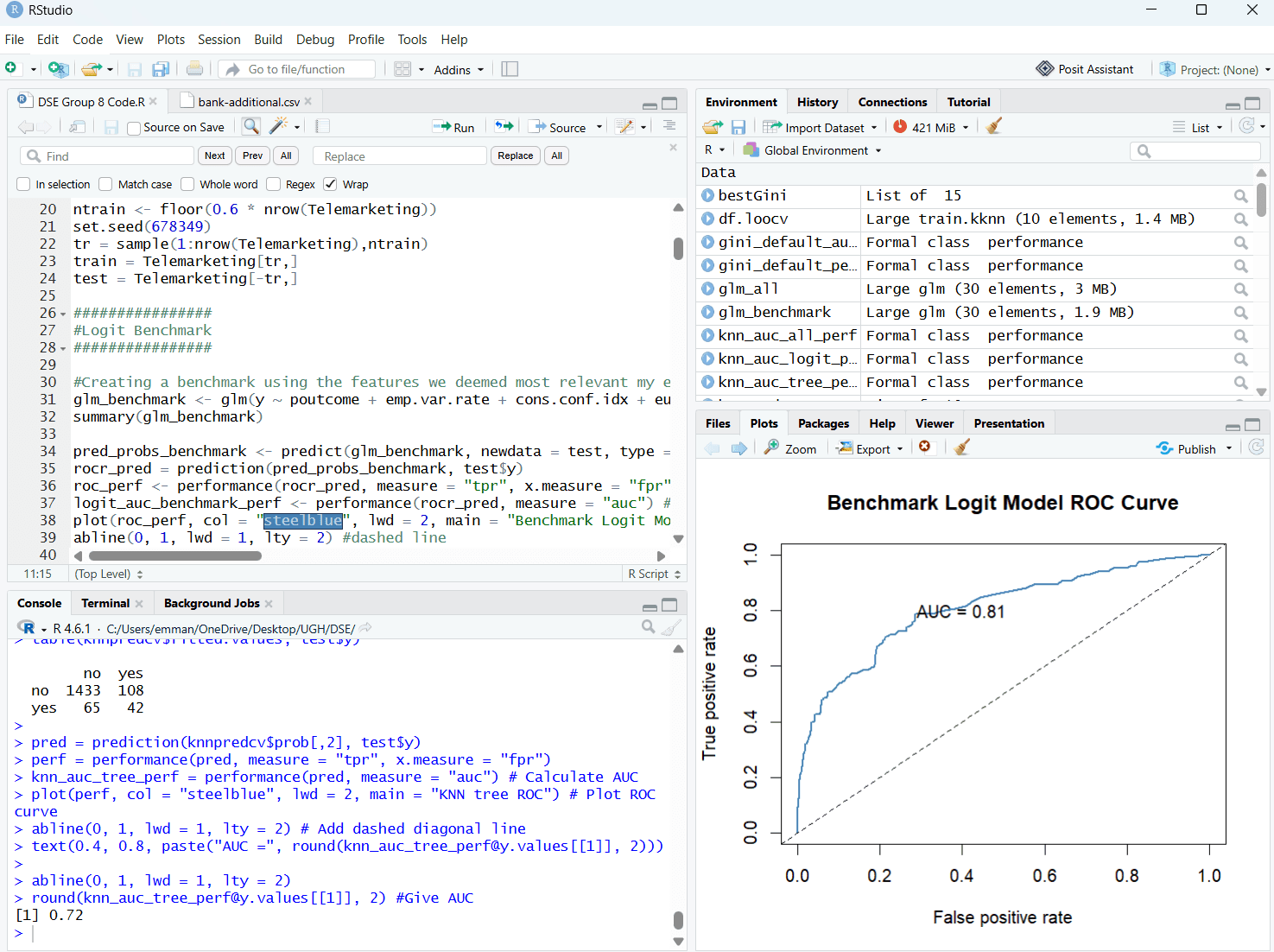The width and height of the screenshot is (1274, 952).
Task: Click the Posit Assistant button
Action: point(1085,69)
